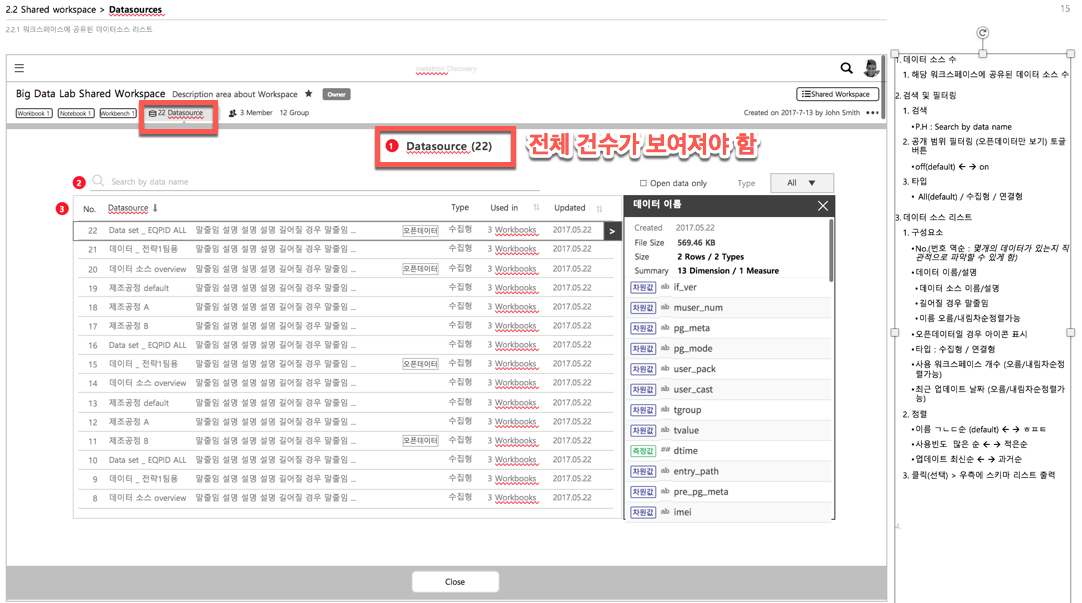
Task: Open the Type dropdown showing All
Action: (802, 183)
